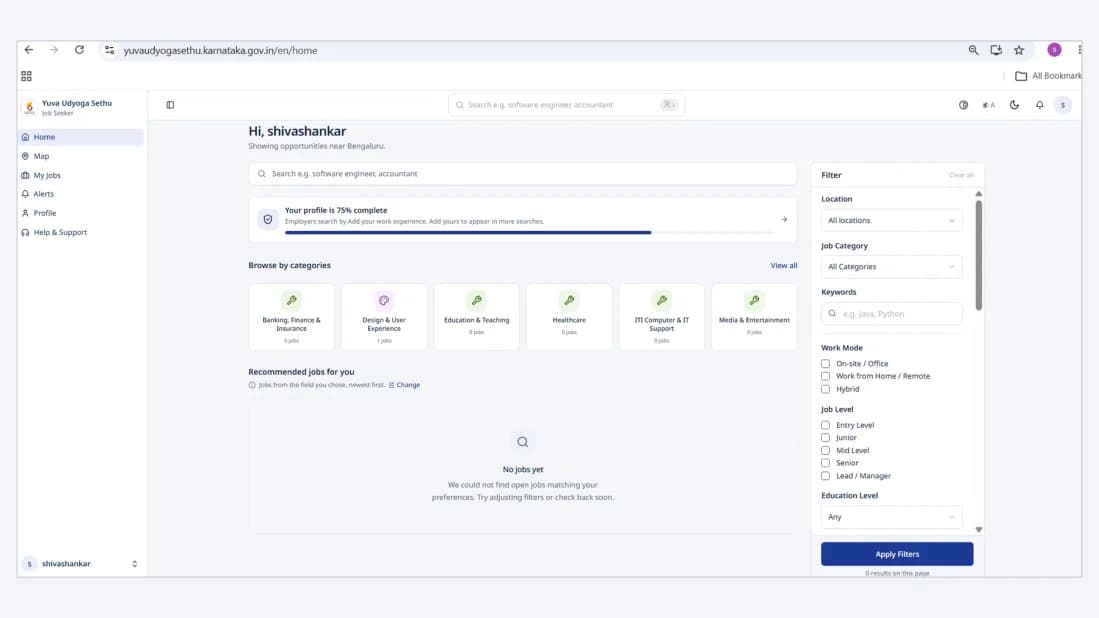This screenshot has width=1099, height=618.
Task: Open the purple browser profile avatar
Action: pyautogui.click(x=1054, y=50)
